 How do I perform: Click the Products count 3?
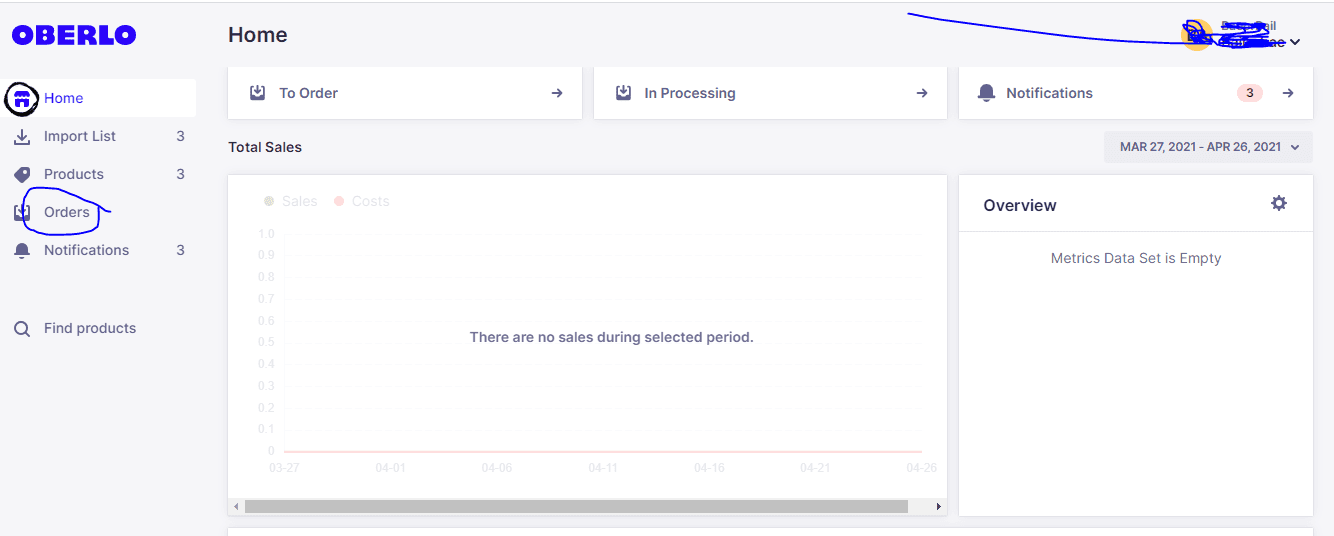coord(180,174)
